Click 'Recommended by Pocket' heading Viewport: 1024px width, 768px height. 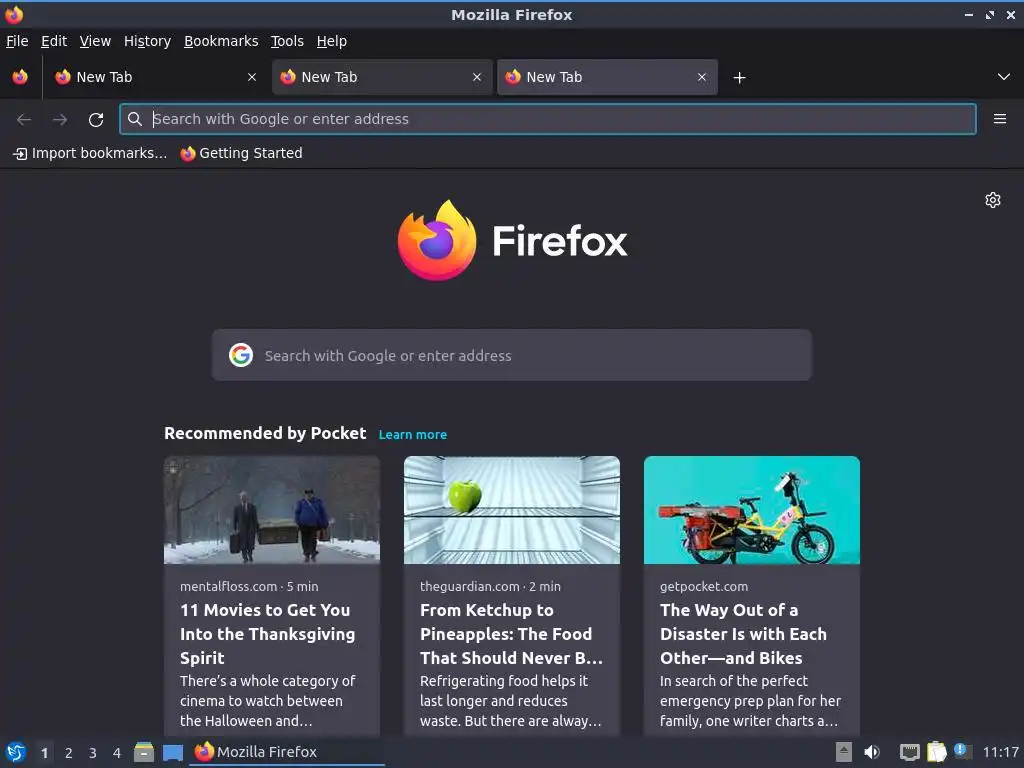(x=265, y=433)
